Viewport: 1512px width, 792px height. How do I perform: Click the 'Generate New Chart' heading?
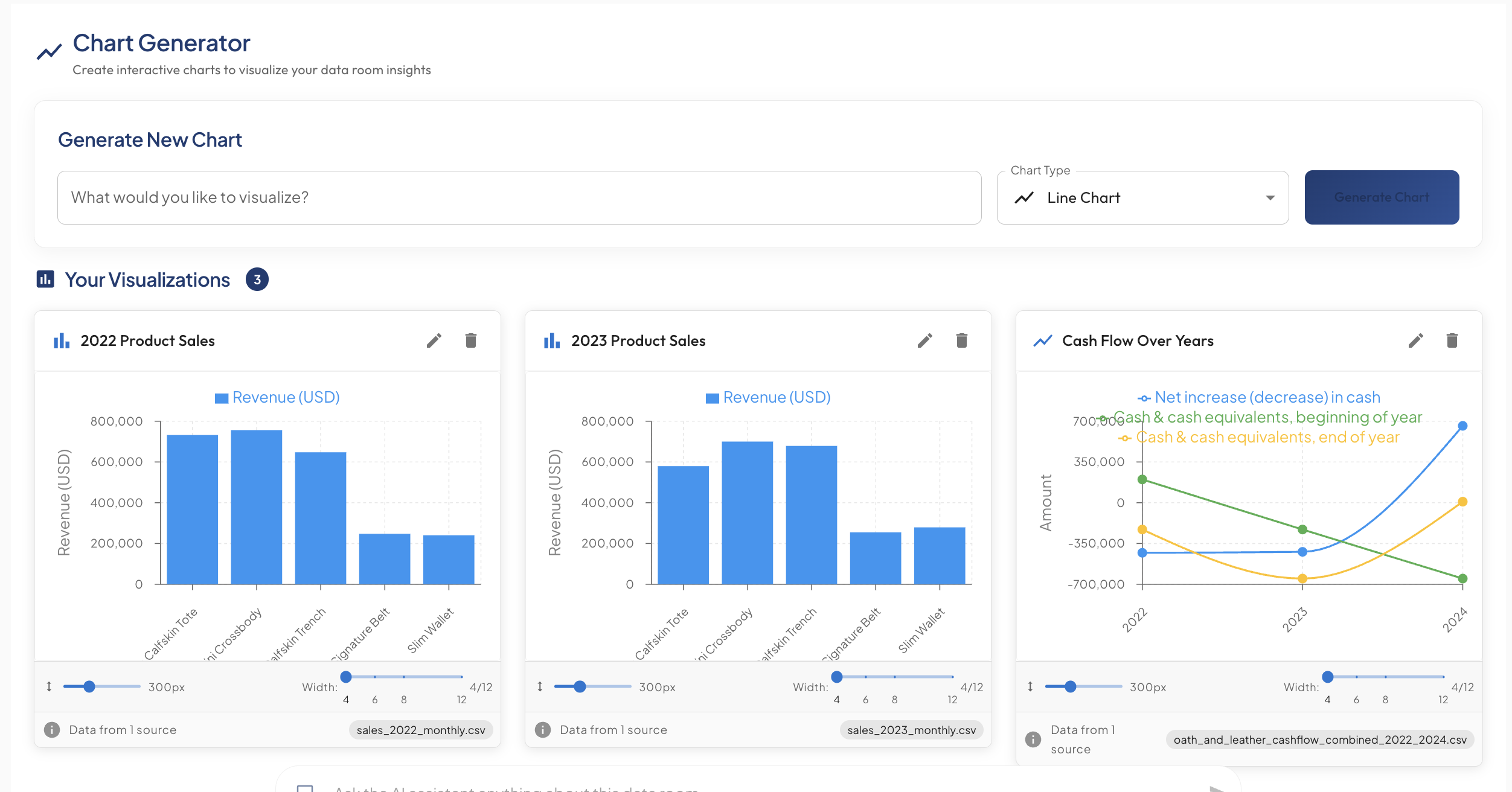click(150, 139)
